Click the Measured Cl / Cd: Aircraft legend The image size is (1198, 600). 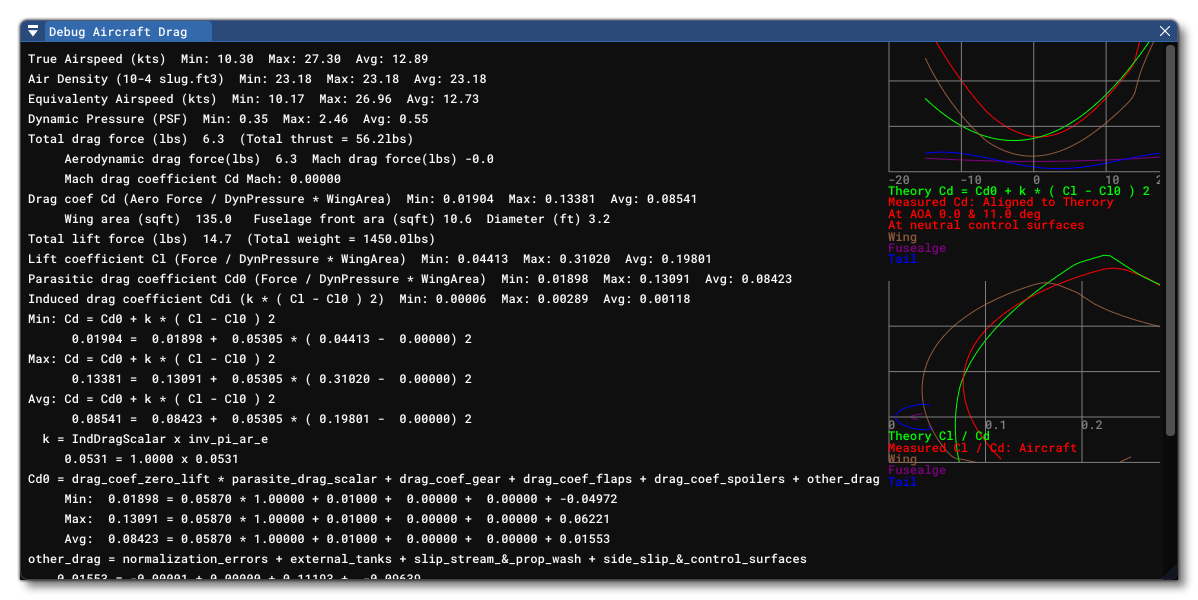click(982, 448)
